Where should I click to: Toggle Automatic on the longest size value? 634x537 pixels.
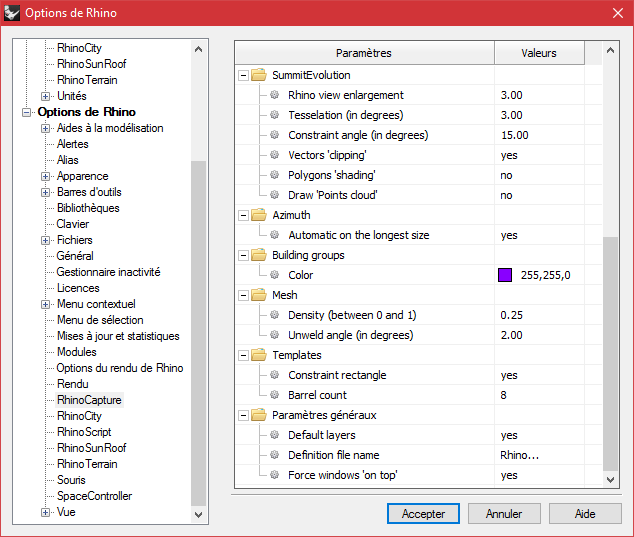tap(509, 235)
